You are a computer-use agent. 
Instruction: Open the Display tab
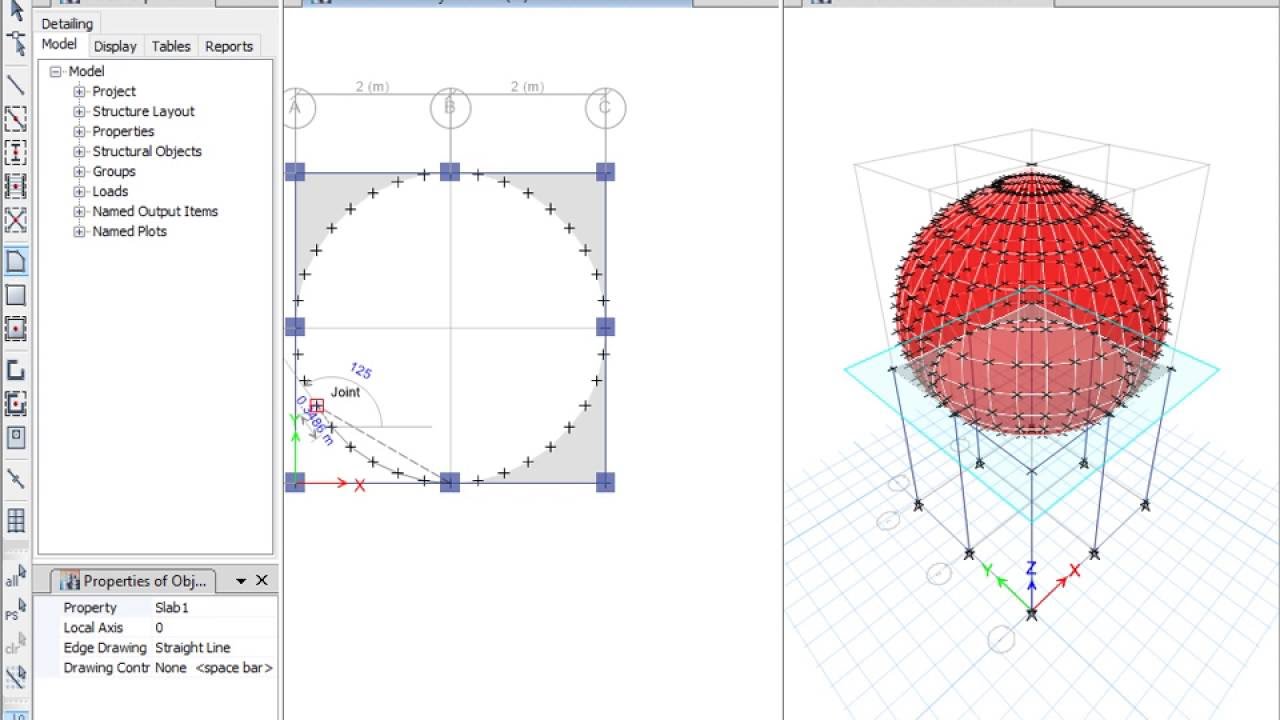click(x=115, y=46)
